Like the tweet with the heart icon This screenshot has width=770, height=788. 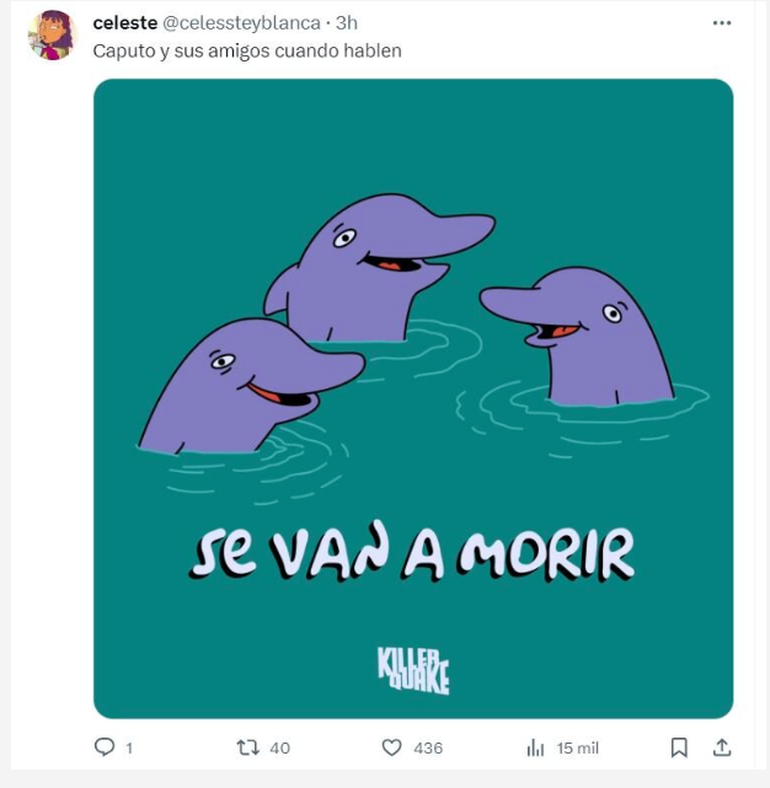(392, 747)
